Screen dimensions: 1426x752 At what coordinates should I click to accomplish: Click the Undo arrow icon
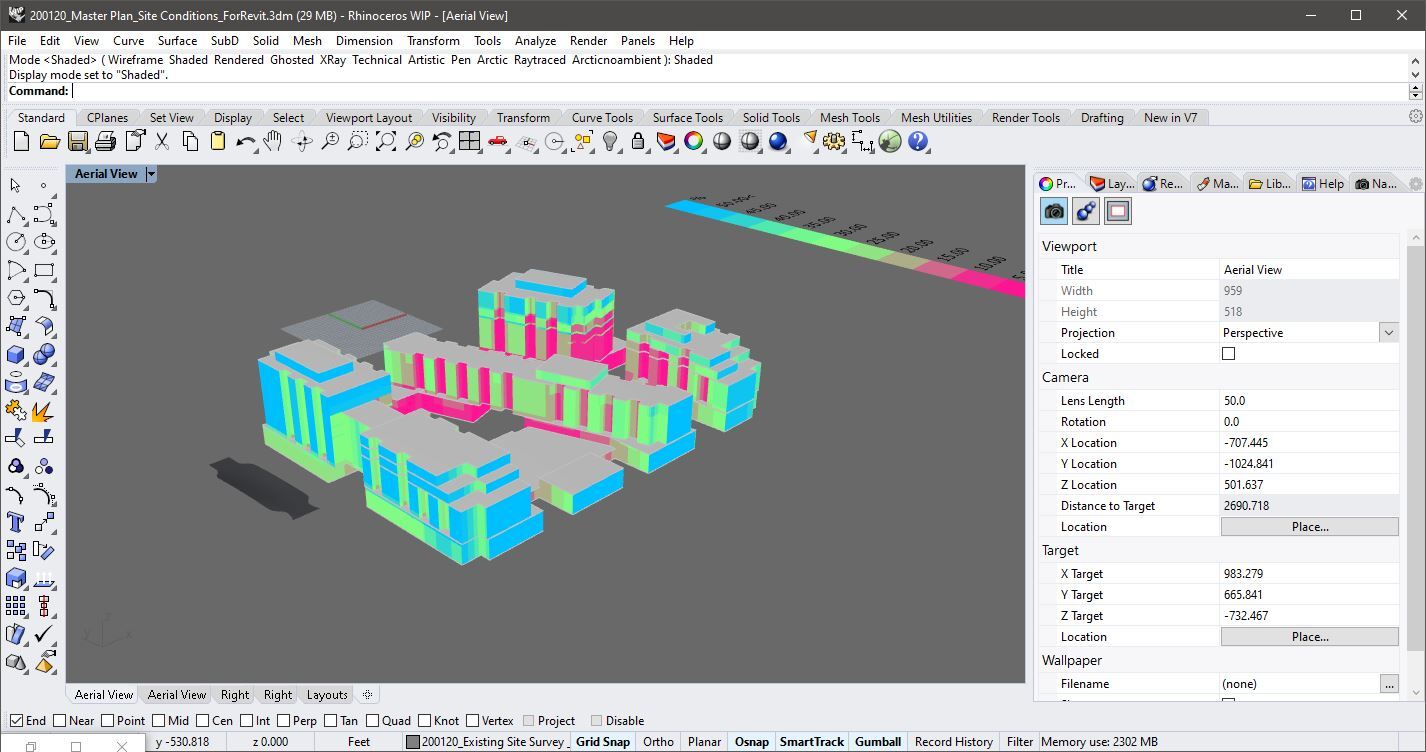pyautogui.click(x=245, y=142)
